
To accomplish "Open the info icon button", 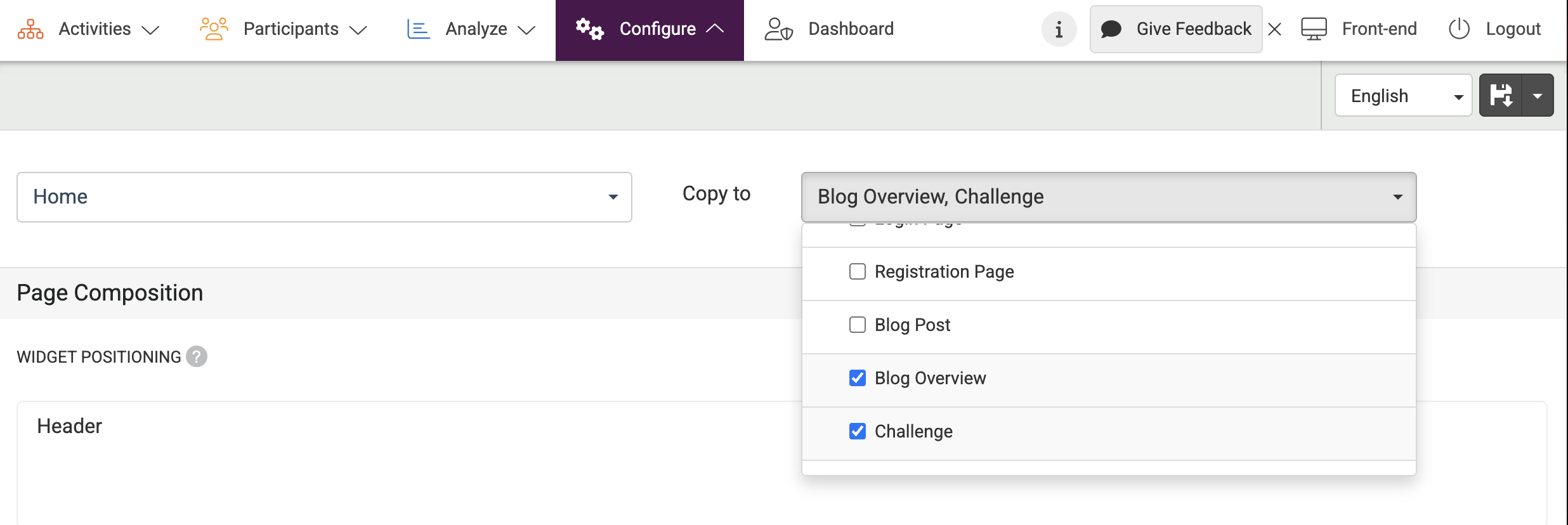I will point(1059,29).
